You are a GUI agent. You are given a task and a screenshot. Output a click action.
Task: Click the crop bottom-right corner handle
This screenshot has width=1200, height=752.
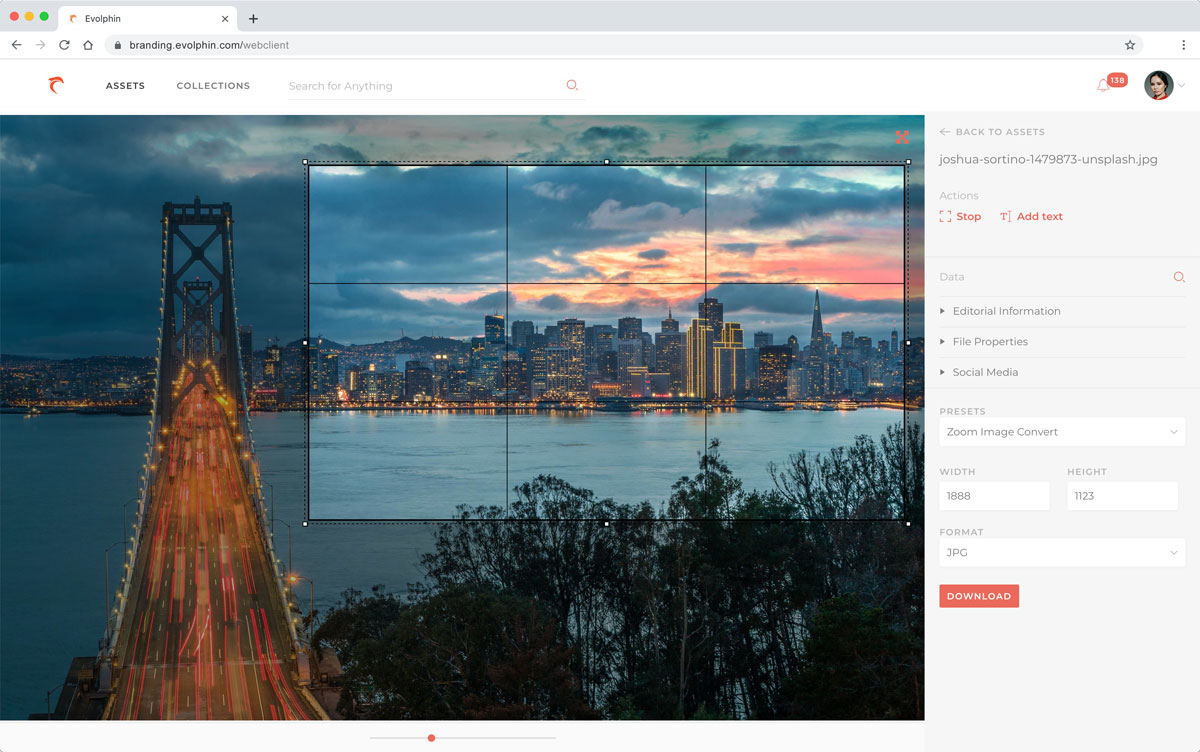click(x=908, y=523)
